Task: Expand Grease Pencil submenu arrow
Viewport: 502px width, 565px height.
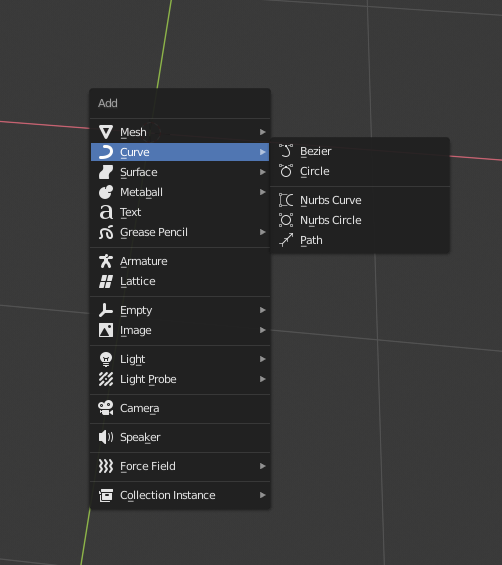Action: [263, 232]
